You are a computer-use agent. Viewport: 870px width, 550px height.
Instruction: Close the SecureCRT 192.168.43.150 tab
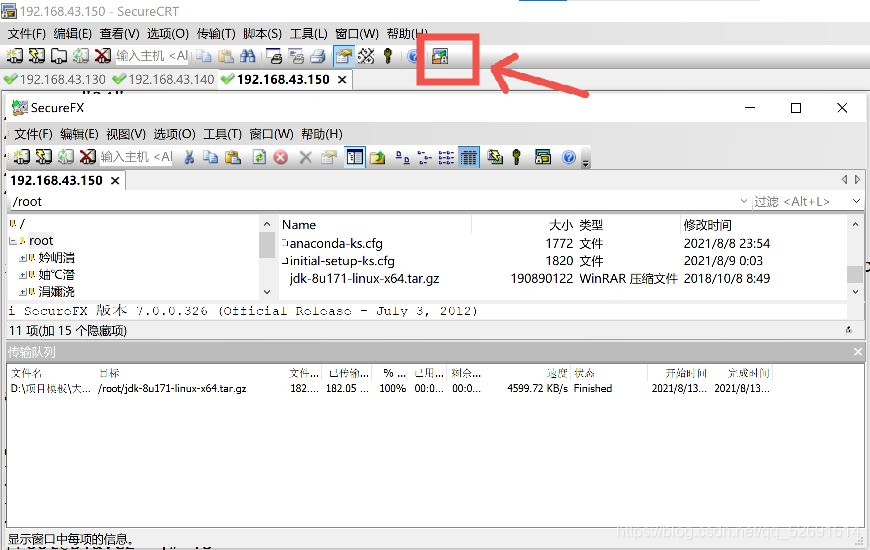pos(342,80)
